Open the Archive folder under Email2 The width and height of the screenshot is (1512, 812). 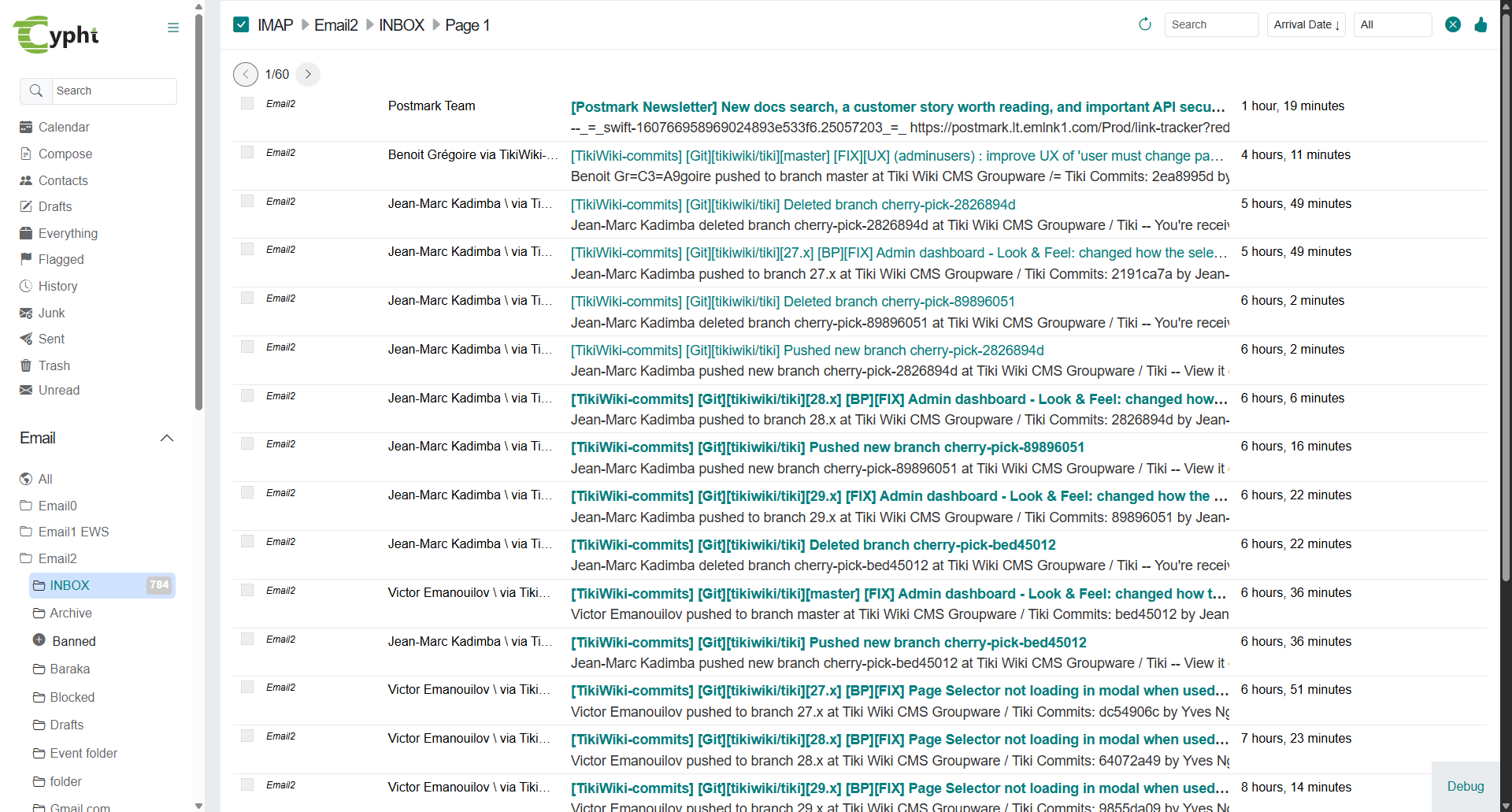pos(71,613)
